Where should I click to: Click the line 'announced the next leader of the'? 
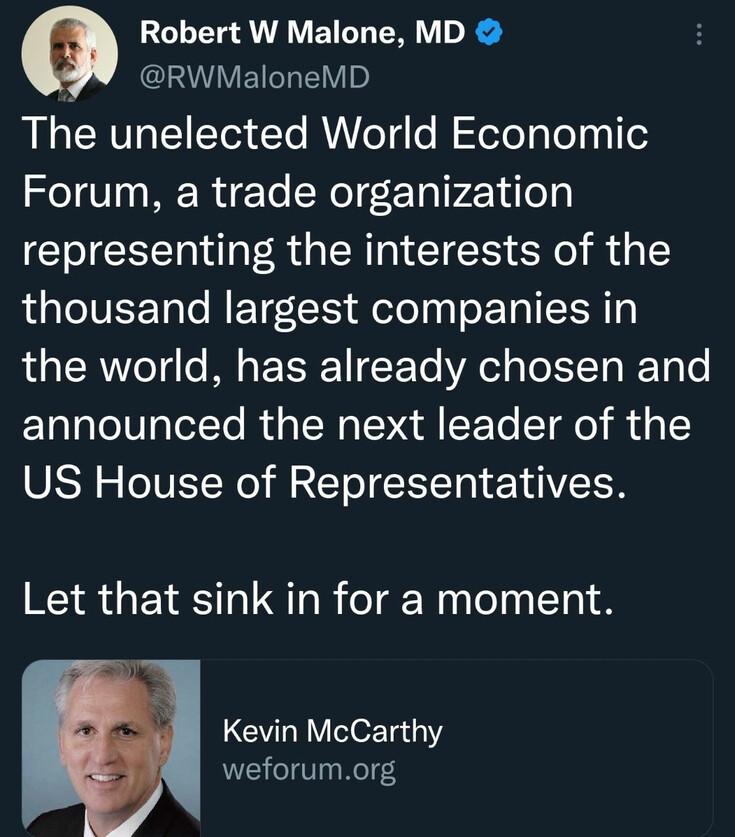(357, 424)
